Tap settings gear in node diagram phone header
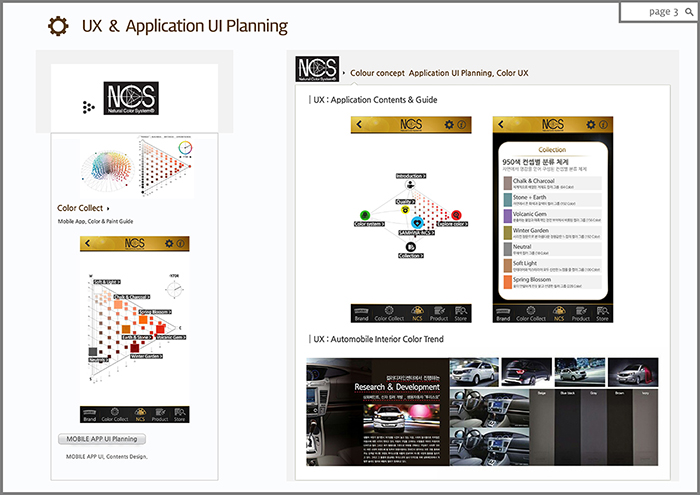700x495 pixels. pos(449,125)
